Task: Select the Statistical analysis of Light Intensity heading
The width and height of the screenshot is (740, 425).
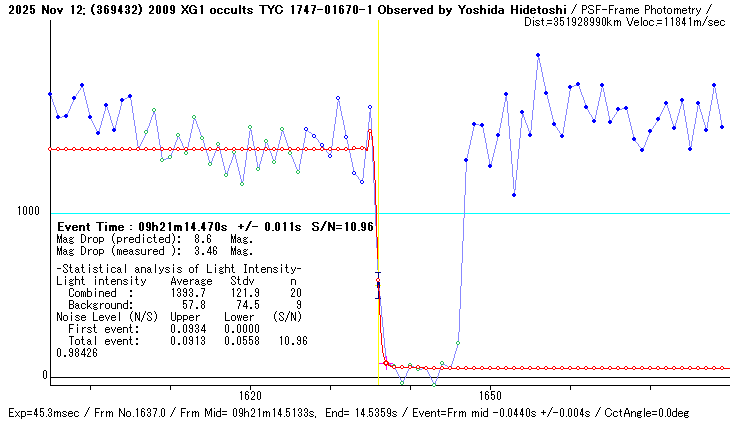Action: click(x=178, y=270)
